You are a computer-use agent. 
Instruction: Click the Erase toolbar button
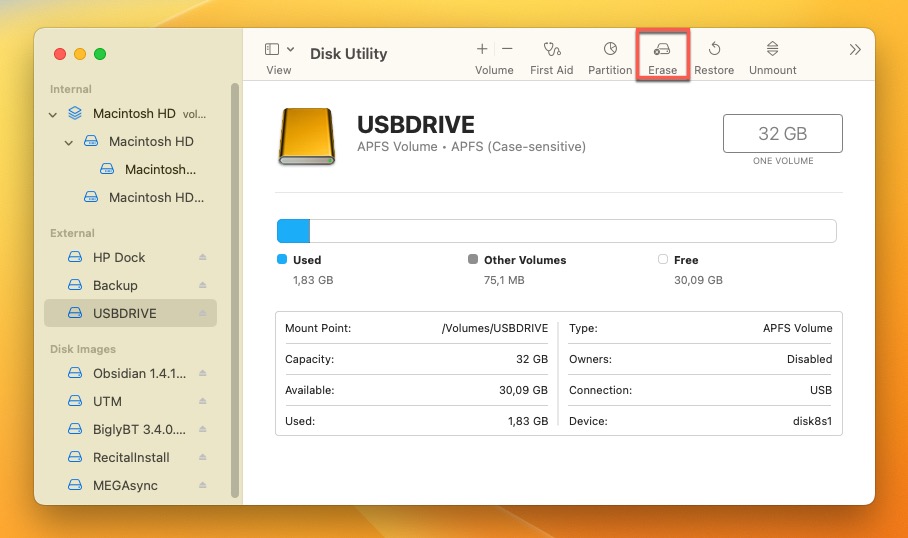point(662,58)
